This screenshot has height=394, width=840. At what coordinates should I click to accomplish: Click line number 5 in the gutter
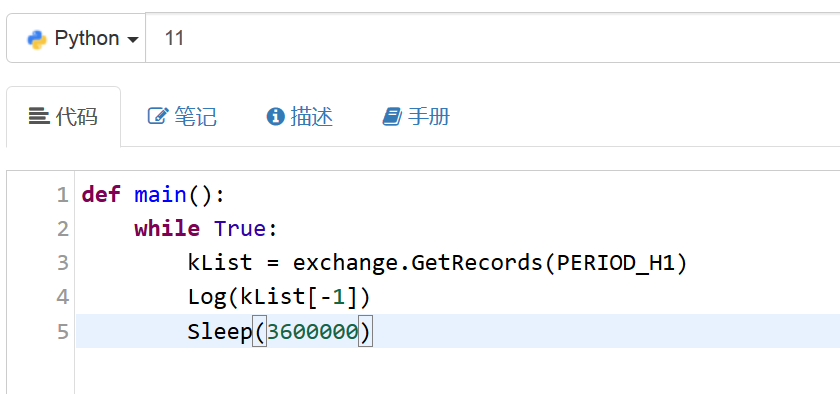[62, 331]
